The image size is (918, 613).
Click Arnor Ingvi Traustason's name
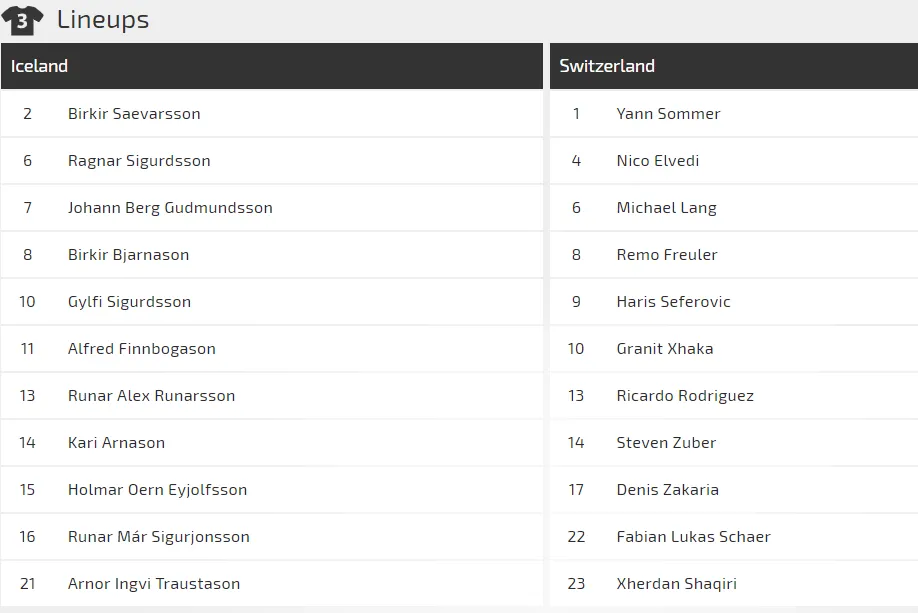point(154,584)
